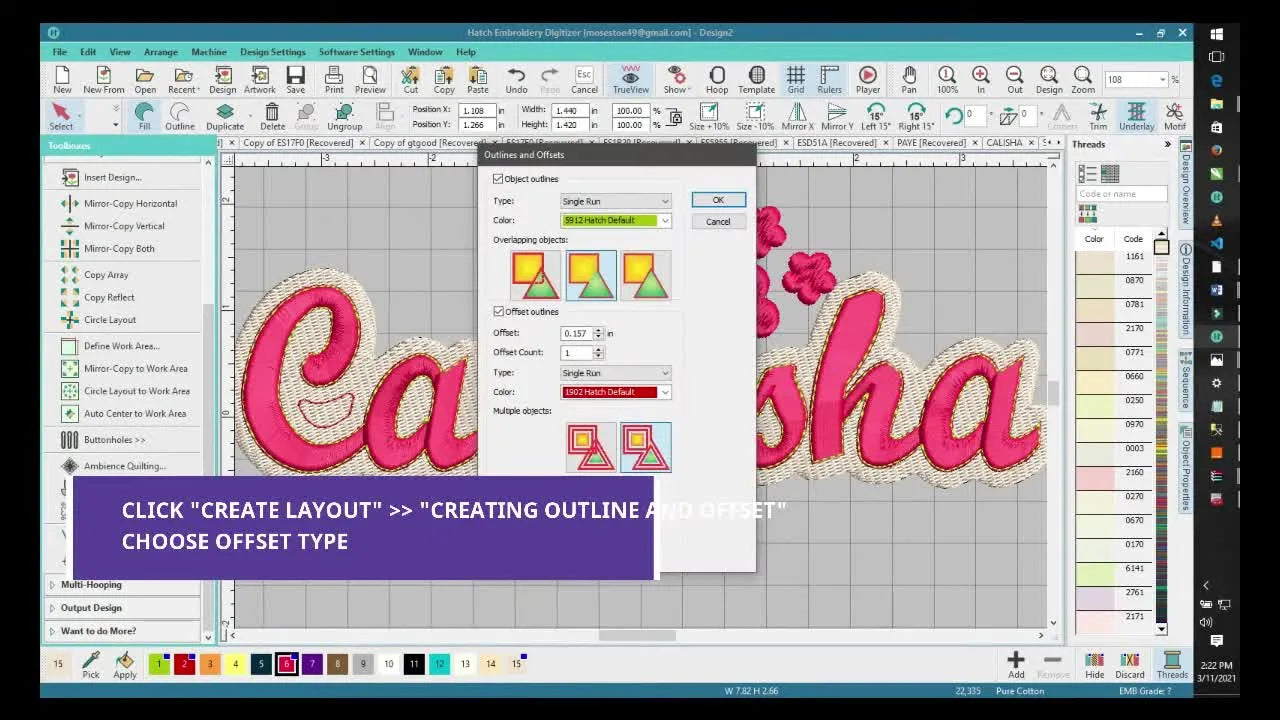
Task: Click the Duplicate tool
Action: coord(225,116)
